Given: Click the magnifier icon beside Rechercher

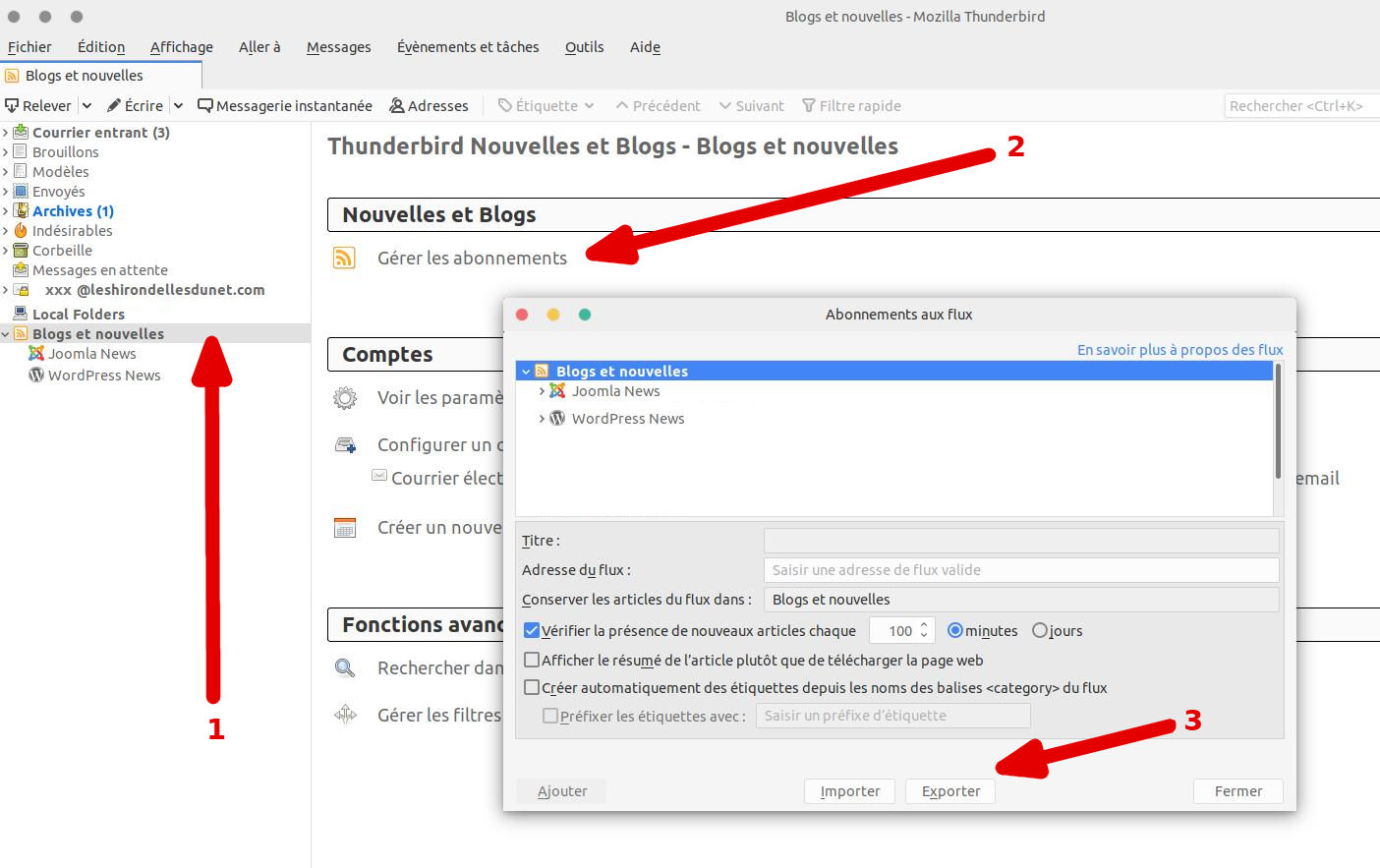Looking at the screenshot, I should click(x=345, y=668).
